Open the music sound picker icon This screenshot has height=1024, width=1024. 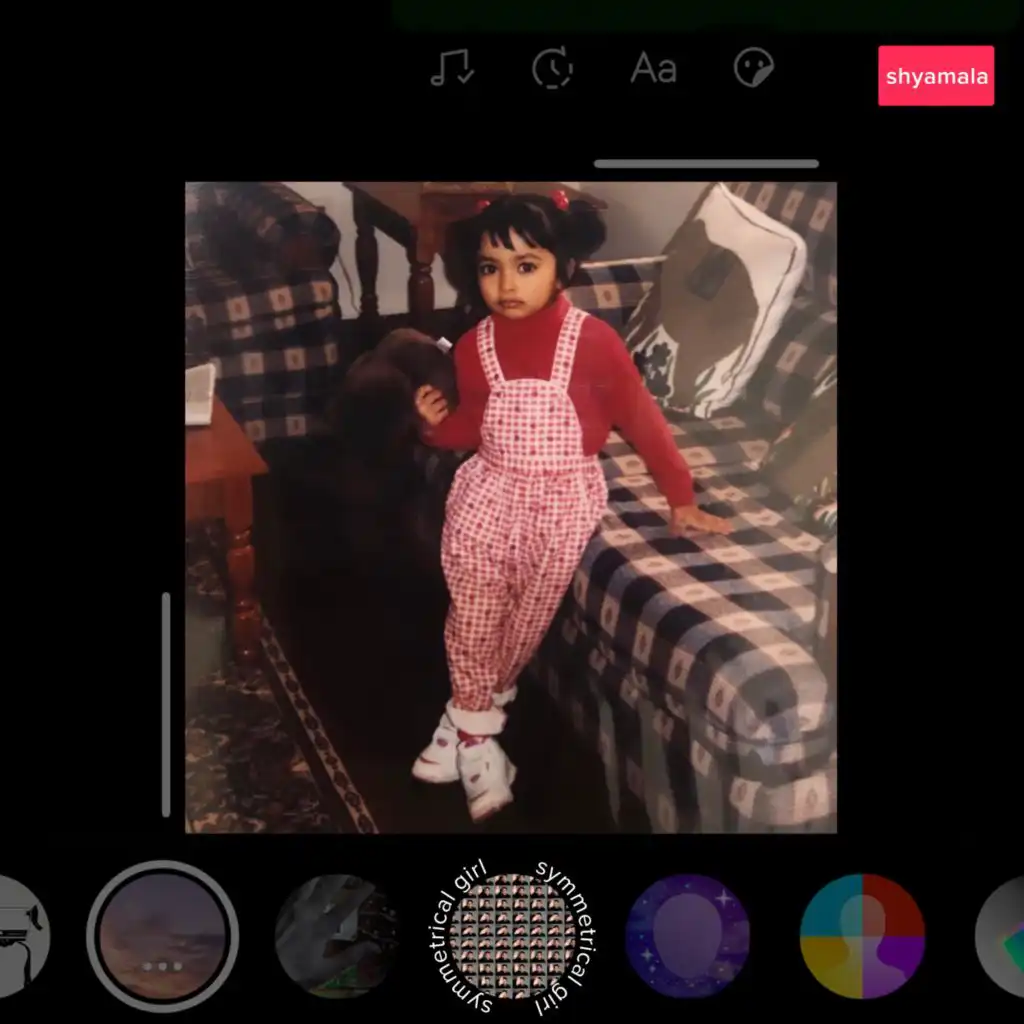pos(452,67)
